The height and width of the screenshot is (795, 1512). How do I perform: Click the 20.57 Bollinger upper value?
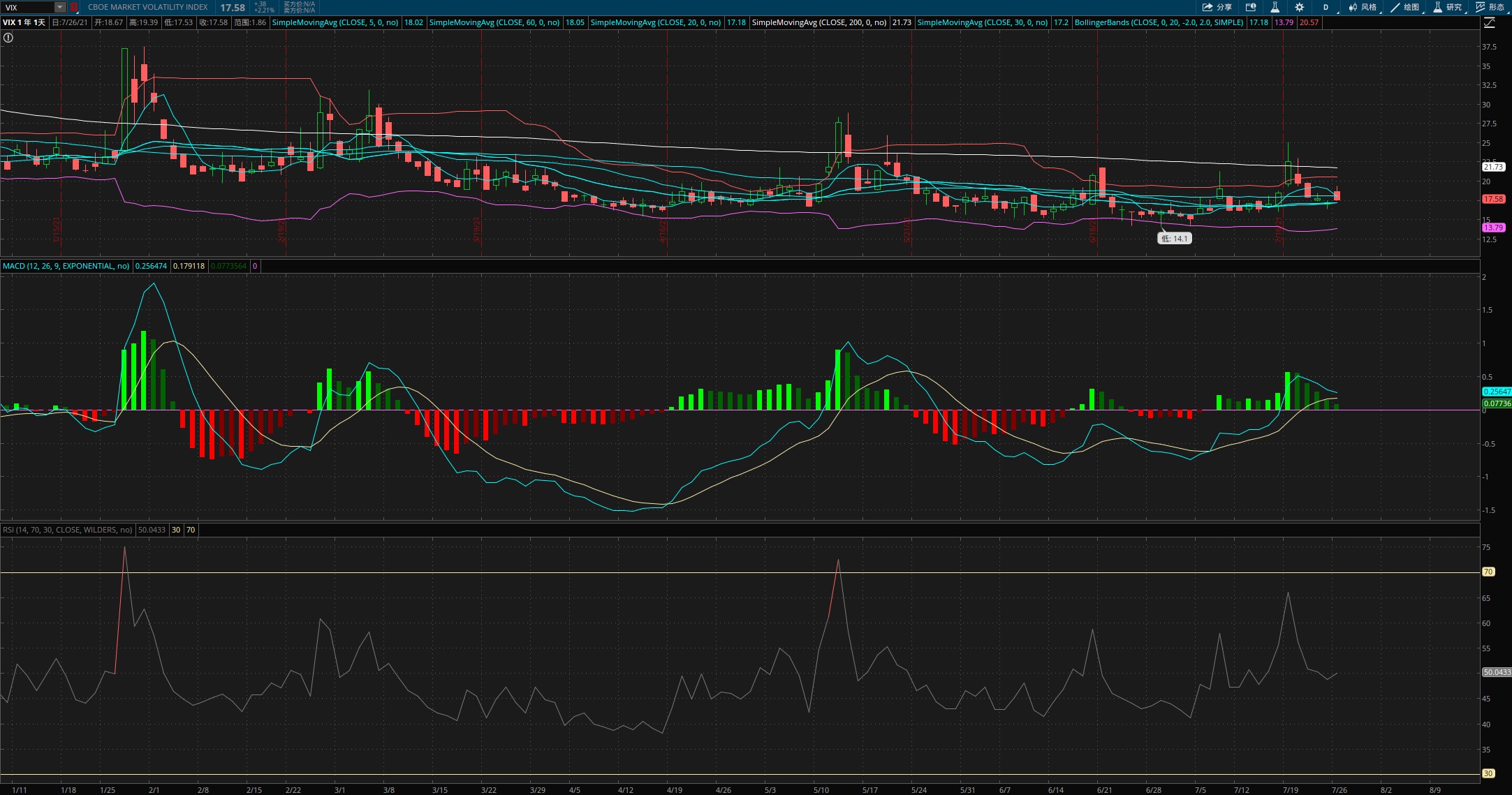pyautogui.click(x=1309, y=22)
